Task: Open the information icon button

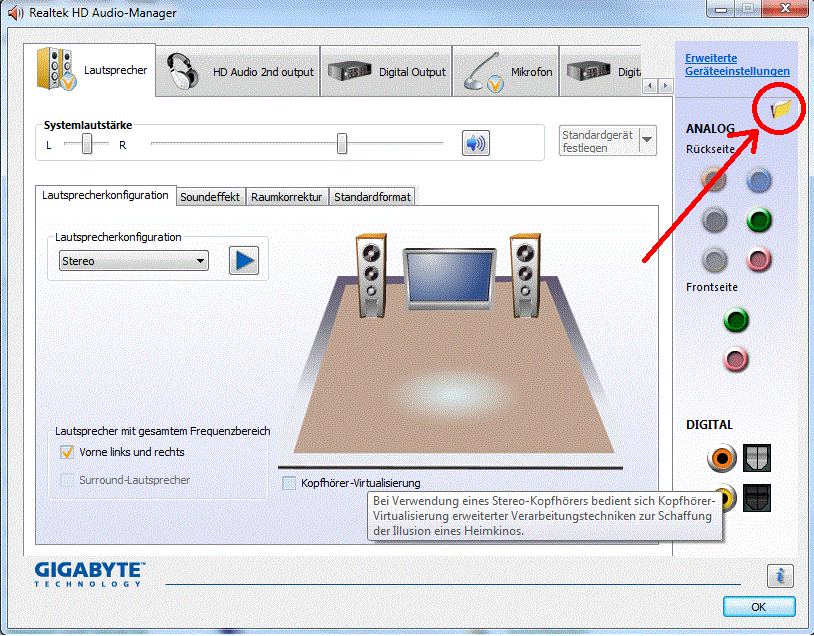Action: click(780, 575)
